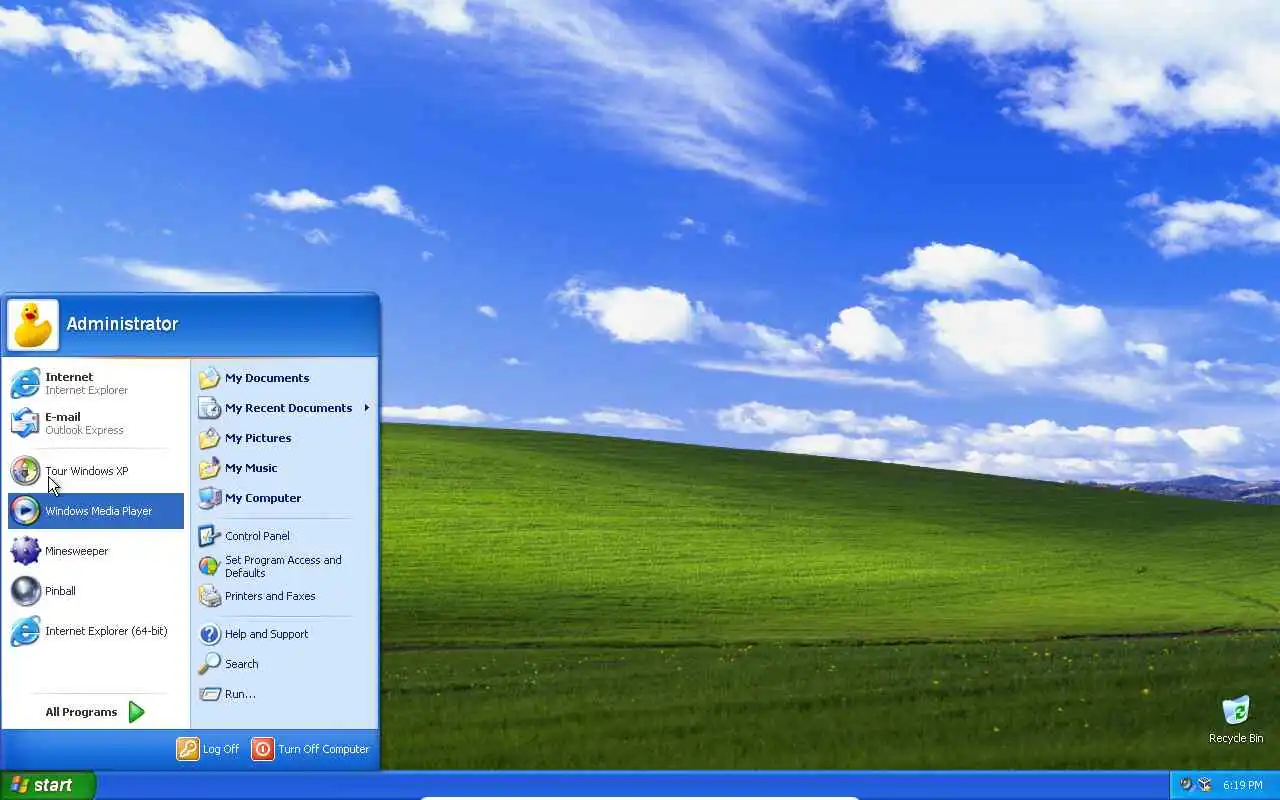Open the Pinball game

click(96, 591)
